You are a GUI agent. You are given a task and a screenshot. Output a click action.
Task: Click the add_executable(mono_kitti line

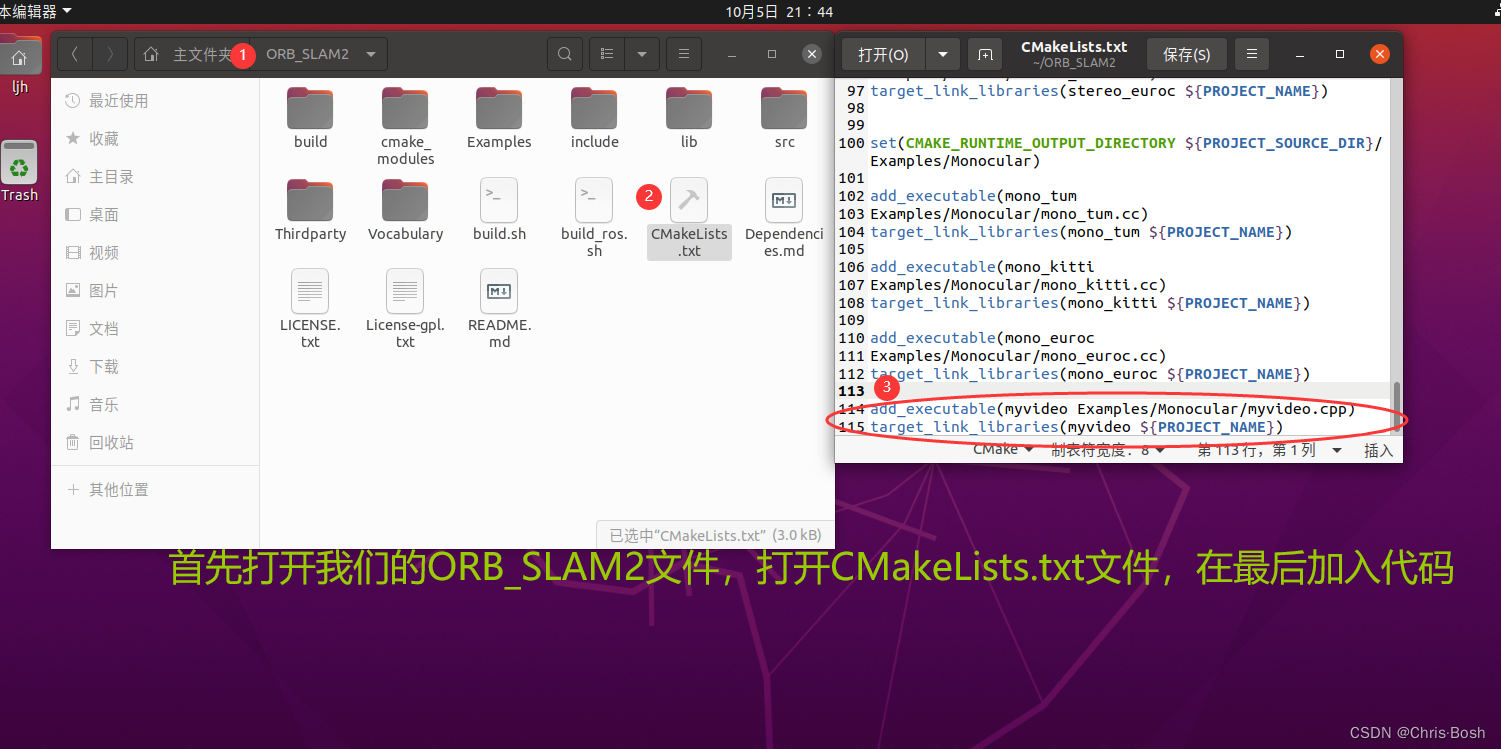coord(982,267)
